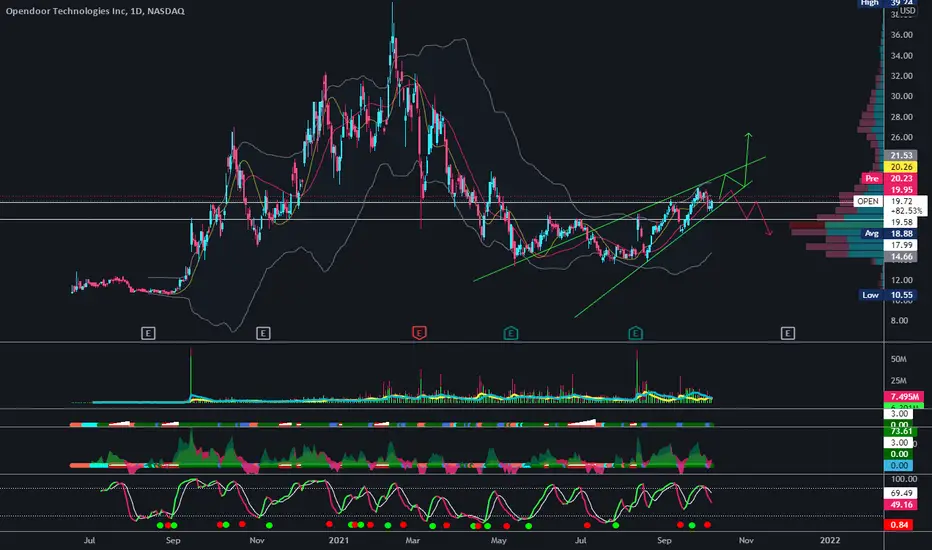Click the May label on time axis
932x550 pixels.
tap(499, 540)
